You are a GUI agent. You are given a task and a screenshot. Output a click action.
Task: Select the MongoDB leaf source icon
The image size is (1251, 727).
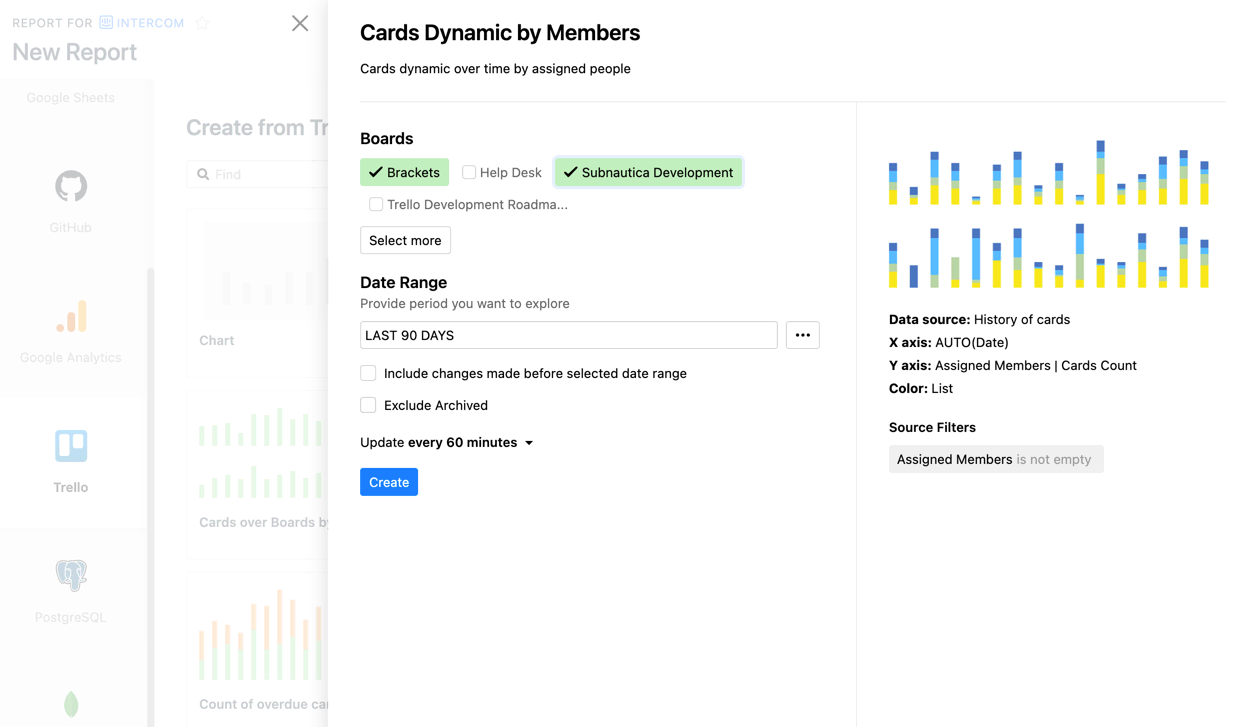71,704
